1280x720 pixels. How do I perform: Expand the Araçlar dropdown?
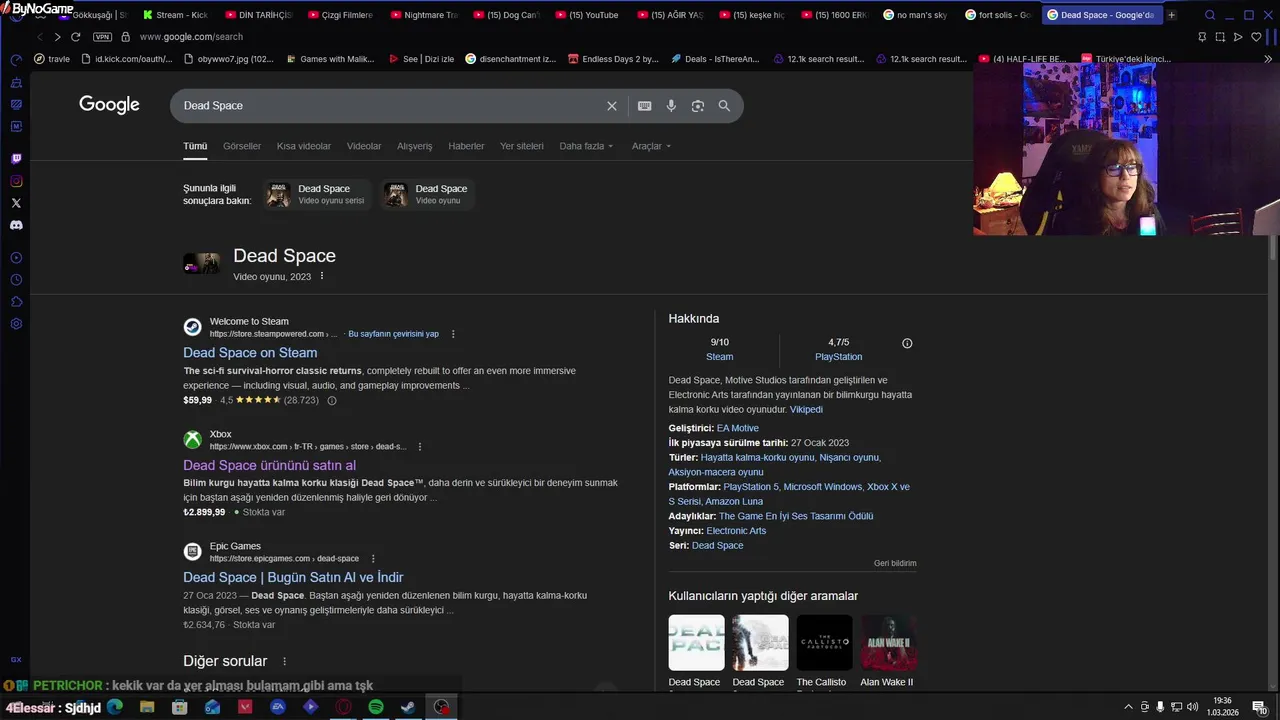(651, 146)
